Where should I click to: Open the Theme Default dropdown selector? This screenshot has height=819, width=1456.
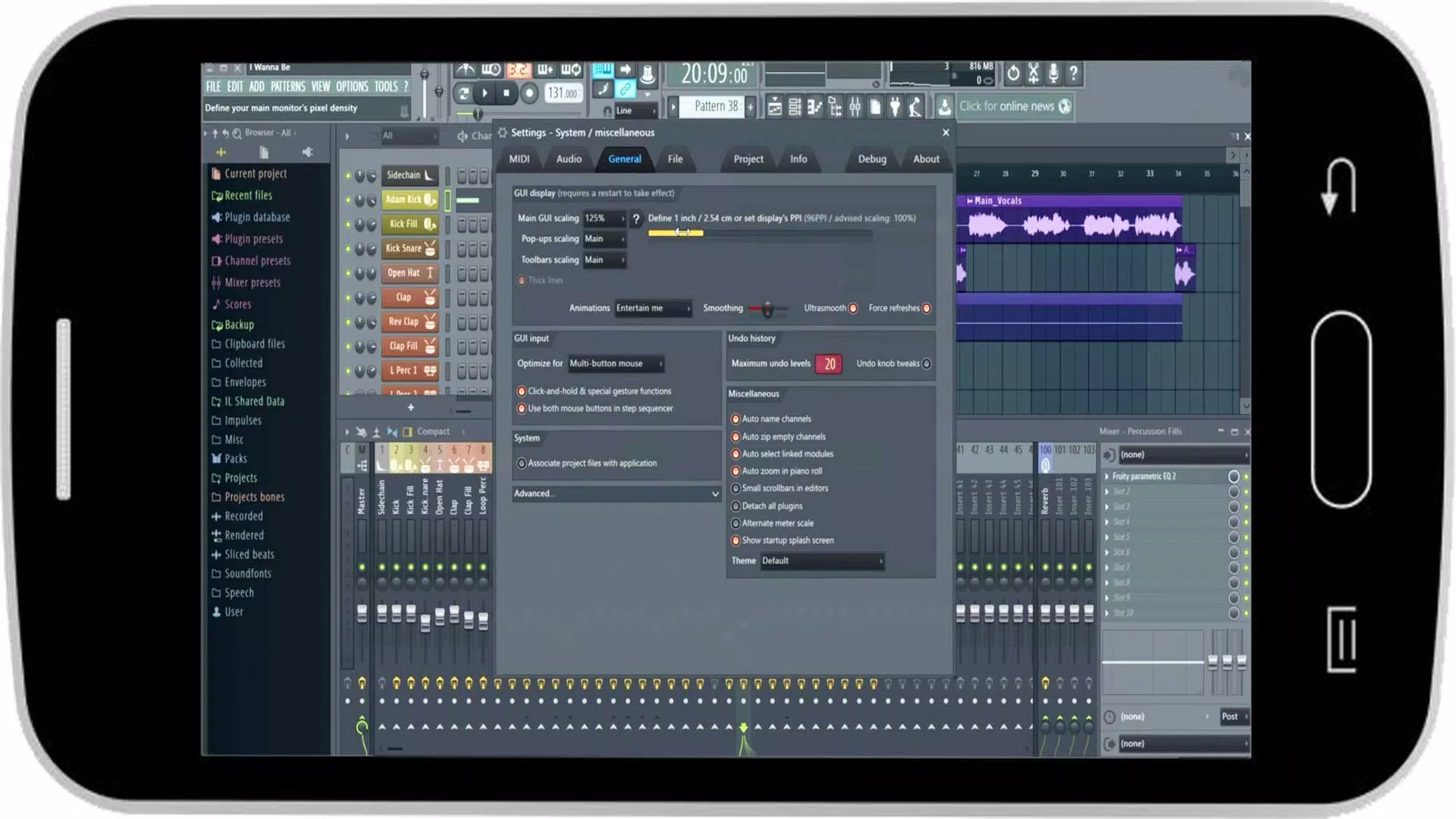coord(820,560)
